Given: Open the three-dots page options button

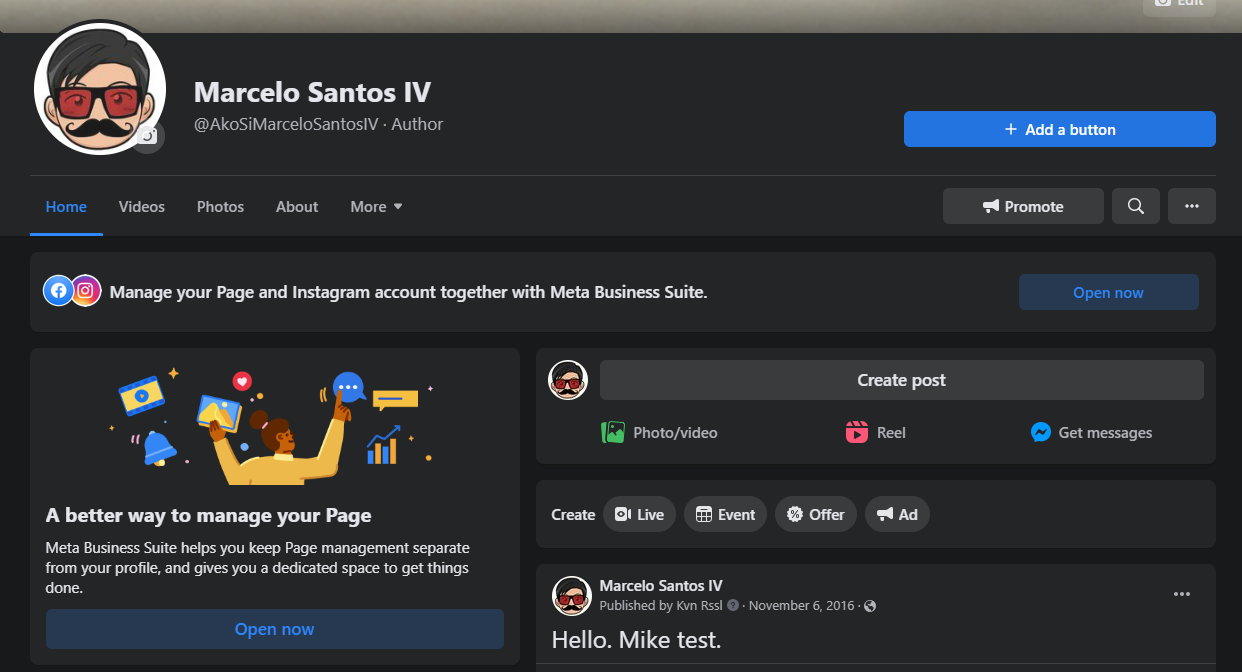Looking at the screenshot, I should pos(1191,206).
